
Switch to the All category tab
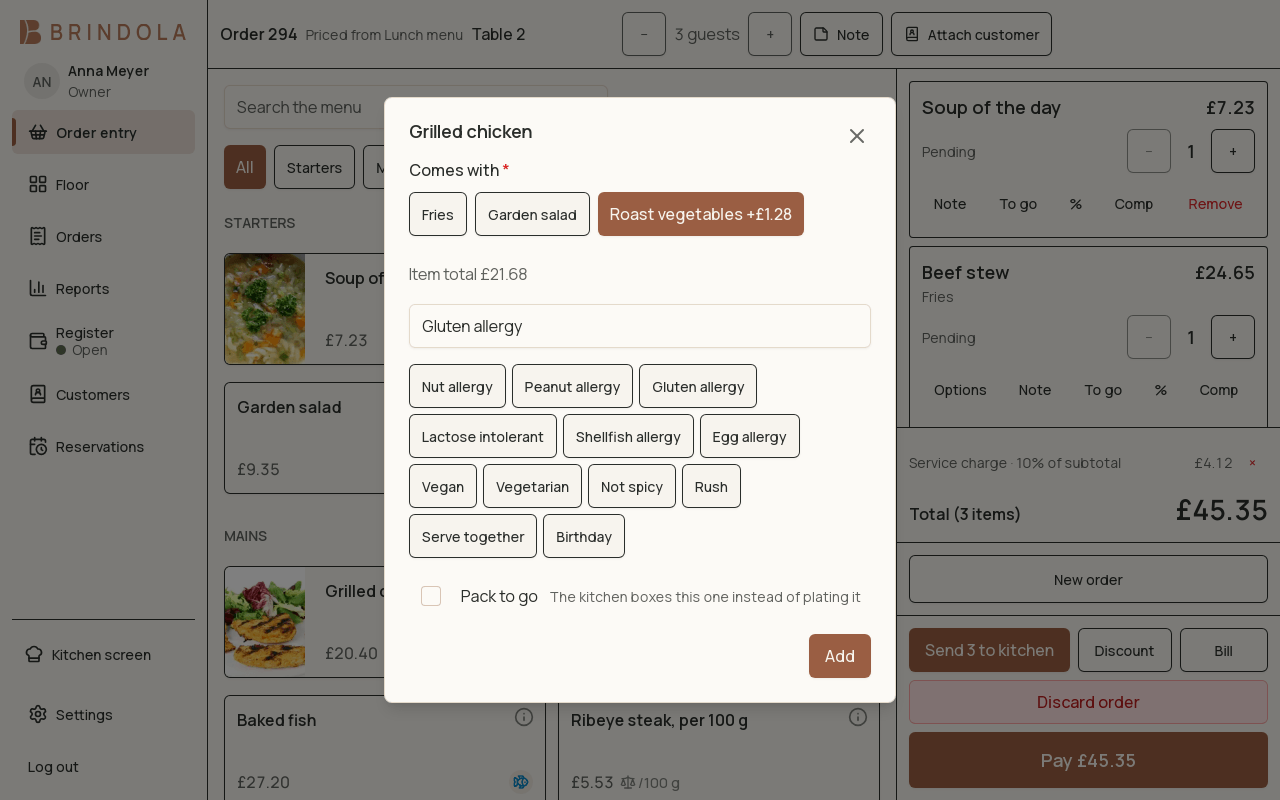pos(245,167)
